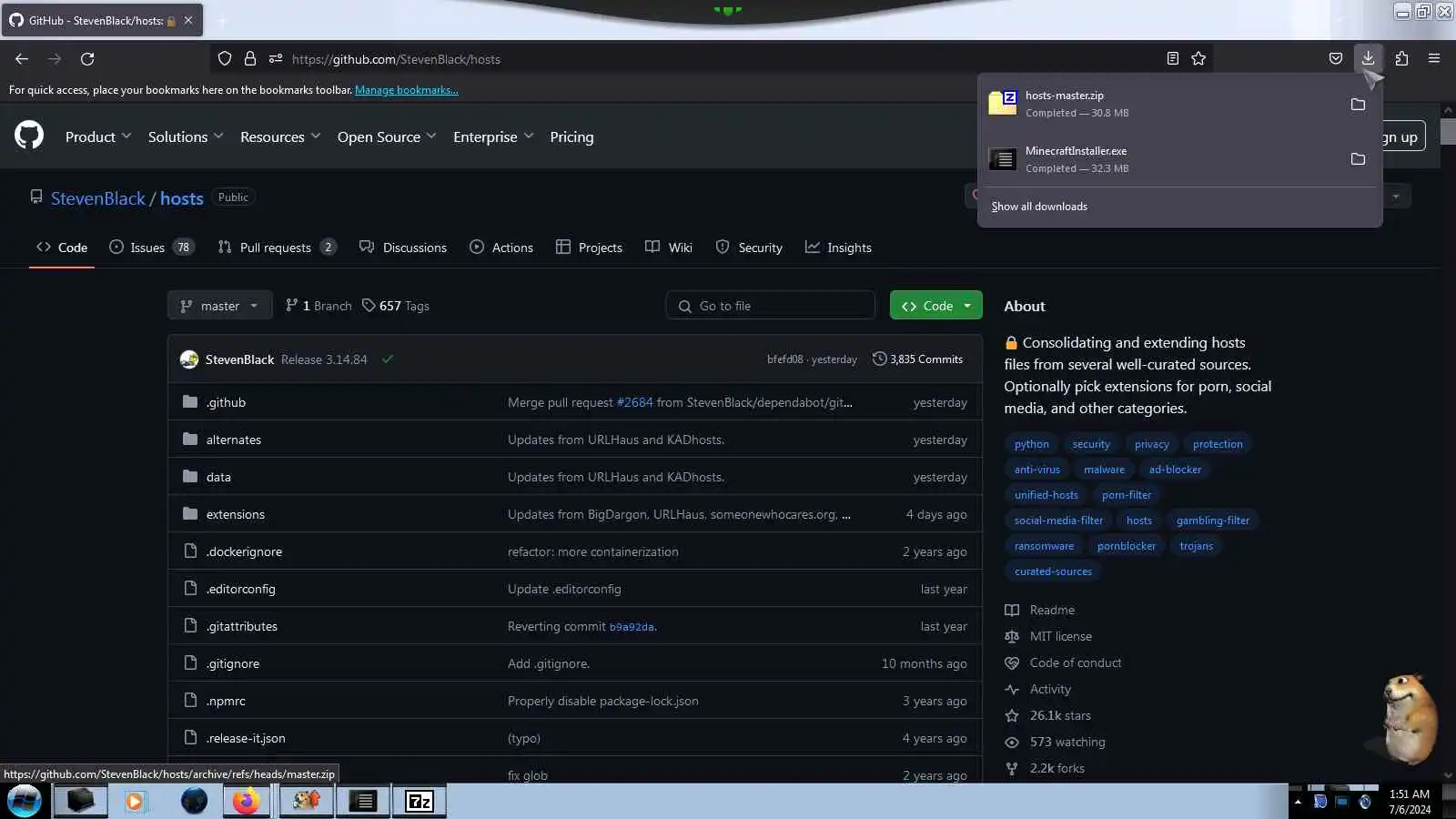Open the .github folder
The width and height of the screenshot is (1456, 819).
tap(226, 402)
